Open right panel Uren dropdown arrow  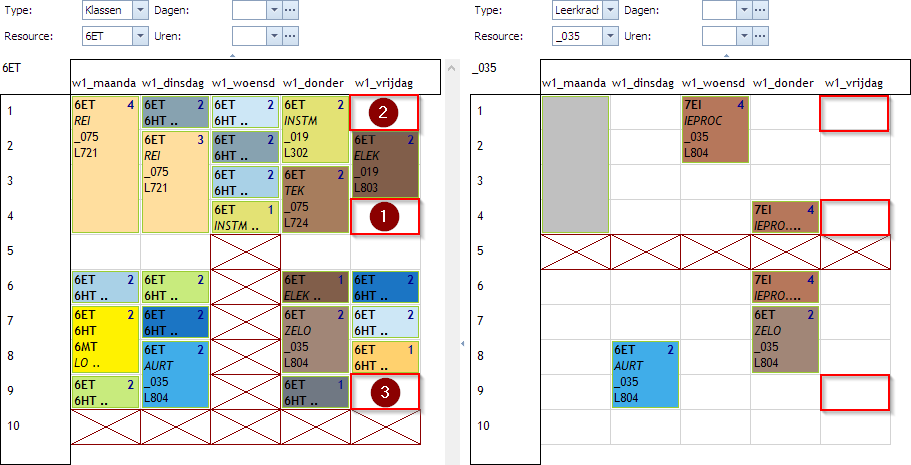[745, 36]
